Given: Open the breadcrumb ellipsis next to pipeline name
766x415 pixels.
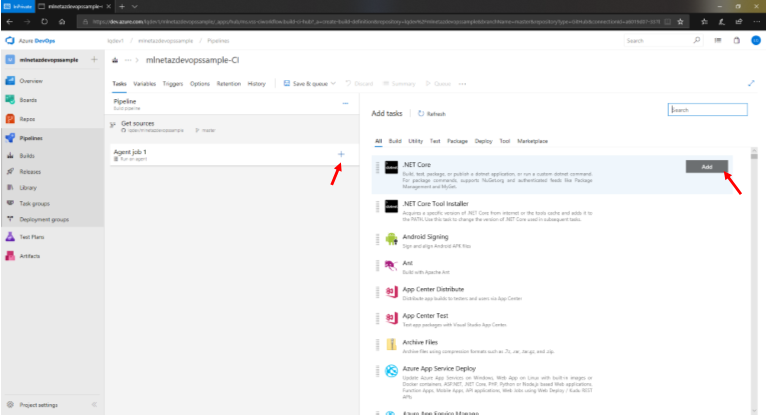Looking at the screenshot, I should pyautogui.click(x=127, y=60).
